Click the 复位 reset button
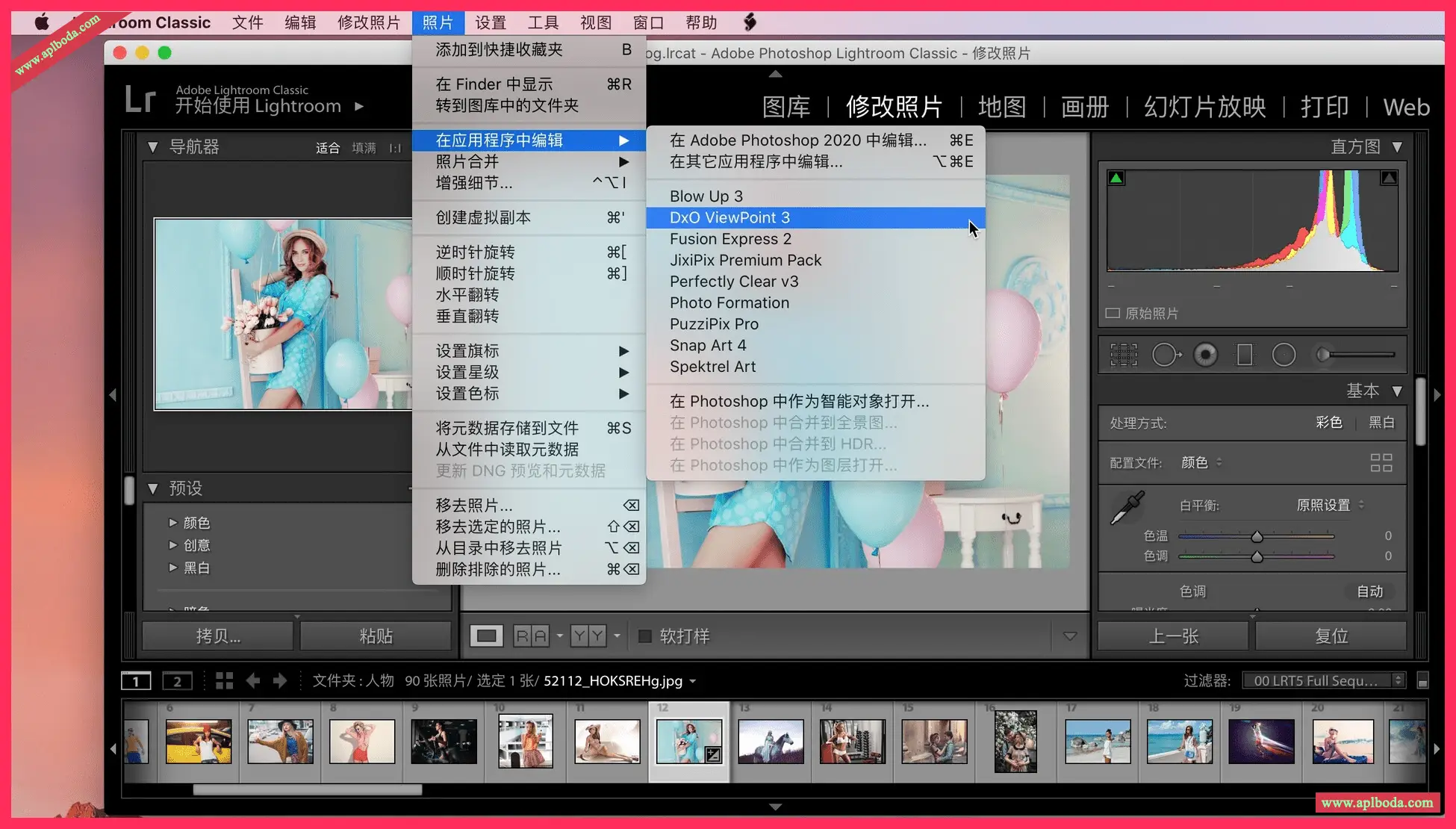The height and width of the screenshot is (829, 1456). [x=1331, y=636]
